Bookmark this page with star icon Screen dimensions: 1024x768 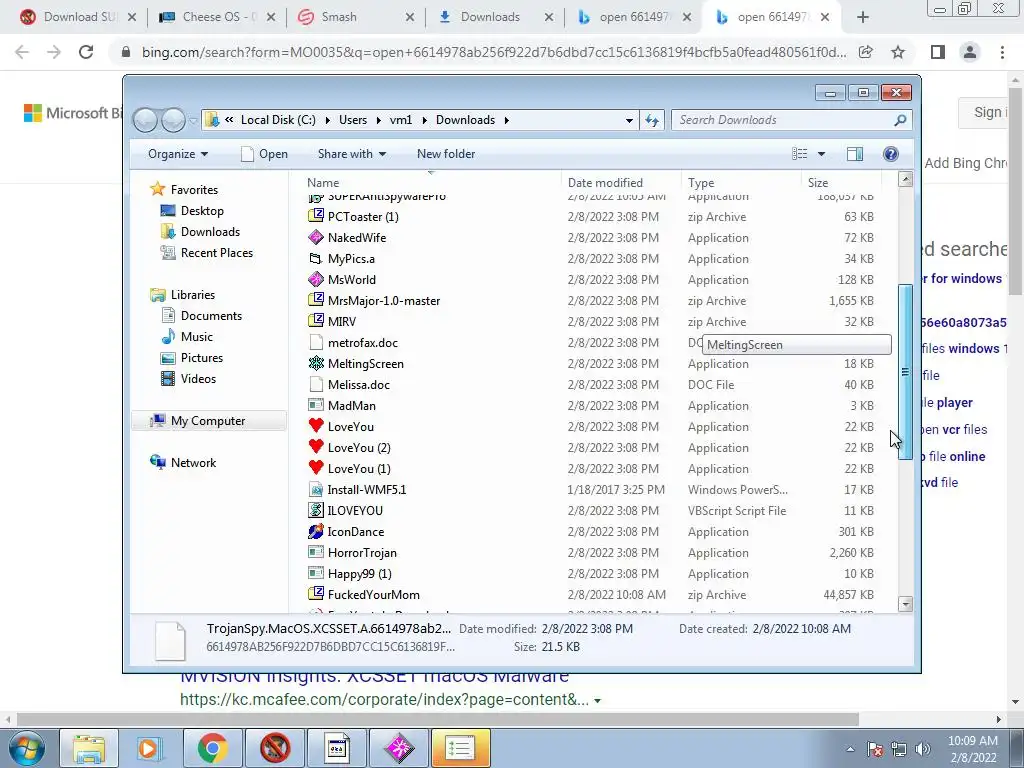coord(898,52)
